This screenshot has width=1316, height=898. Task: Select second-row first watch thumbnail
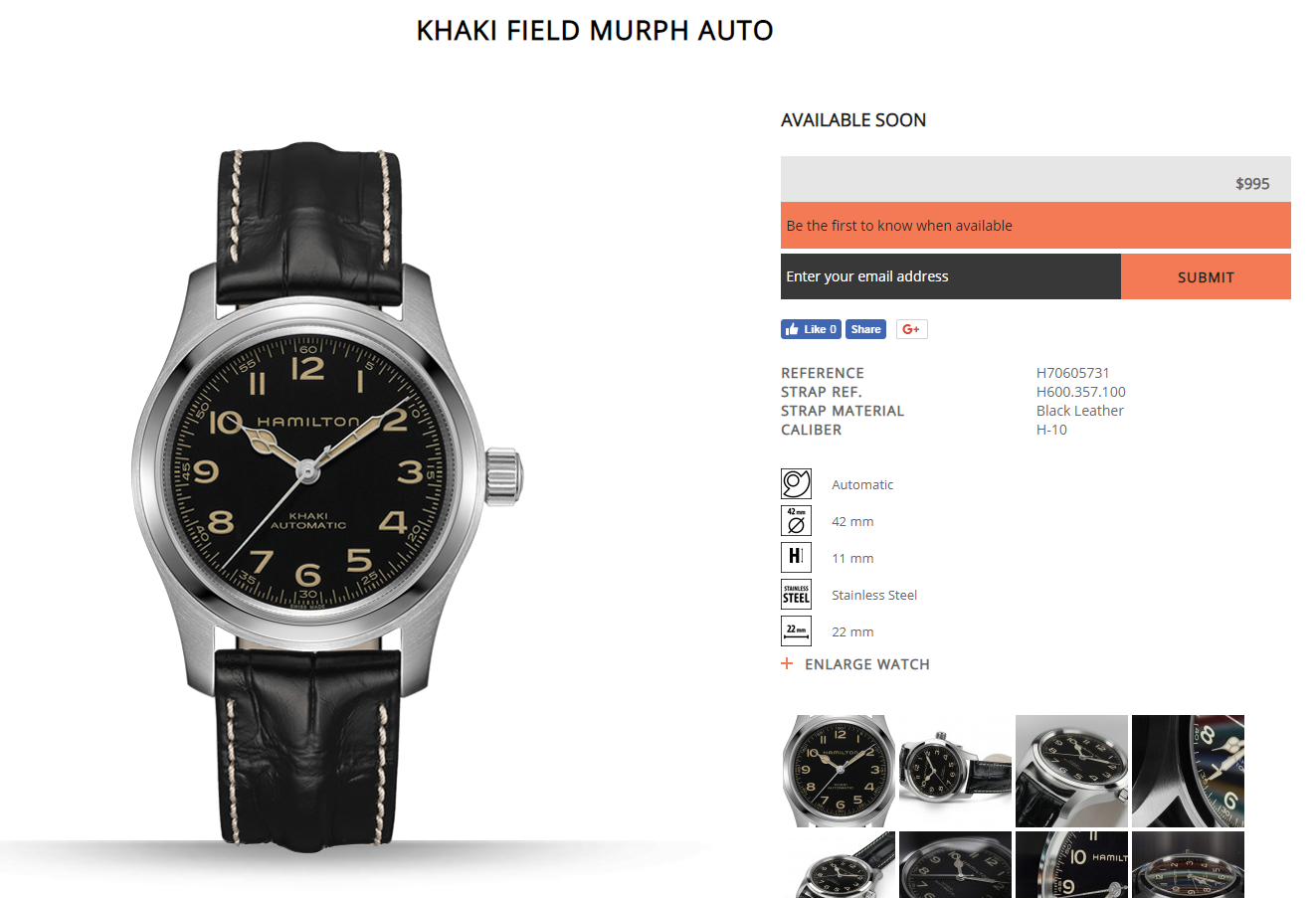[x=839, y=864]
